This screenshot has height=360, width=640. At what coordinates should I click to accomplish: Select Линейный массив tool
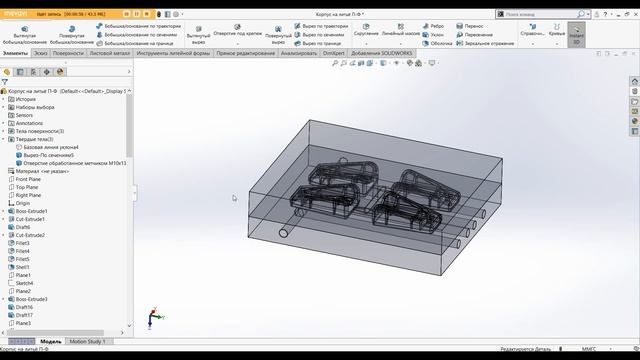pos(401,30)
